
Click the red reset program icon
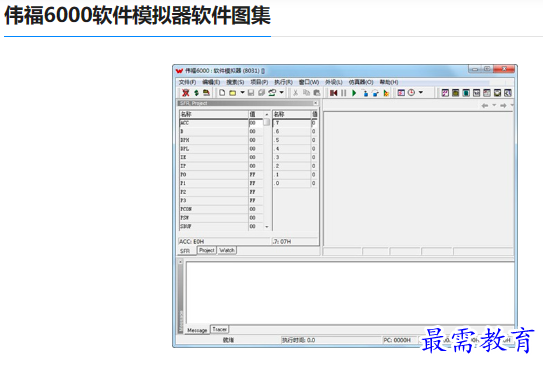[333, 93]
